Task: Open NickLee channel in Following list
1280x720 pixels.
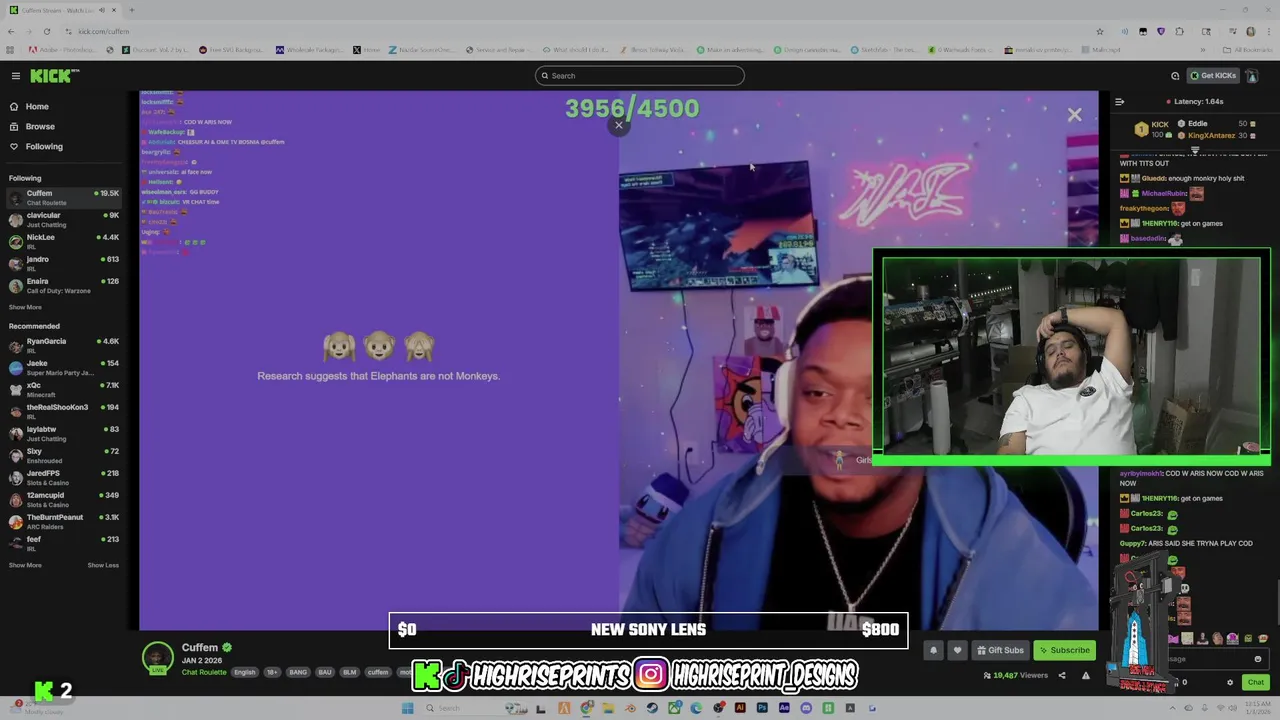Action: coord(64,241)
